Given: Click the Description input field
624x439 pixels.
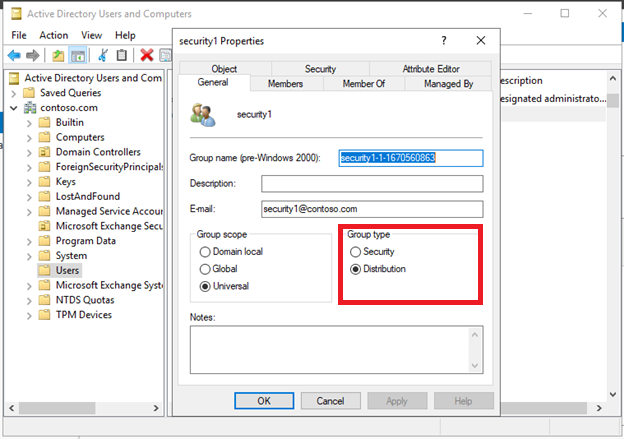Looking at the screenshot, I should (x=372, y=184).
